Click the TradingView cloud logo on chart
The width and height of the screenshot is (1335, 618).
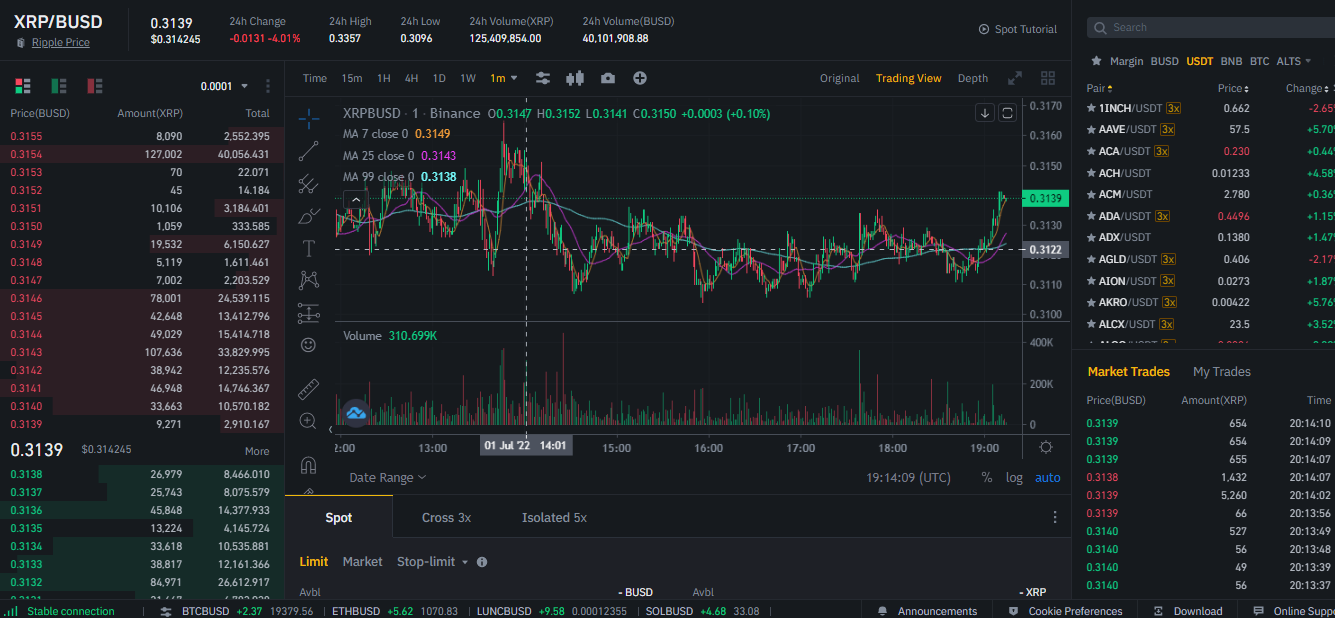click(x=356, y=412)
